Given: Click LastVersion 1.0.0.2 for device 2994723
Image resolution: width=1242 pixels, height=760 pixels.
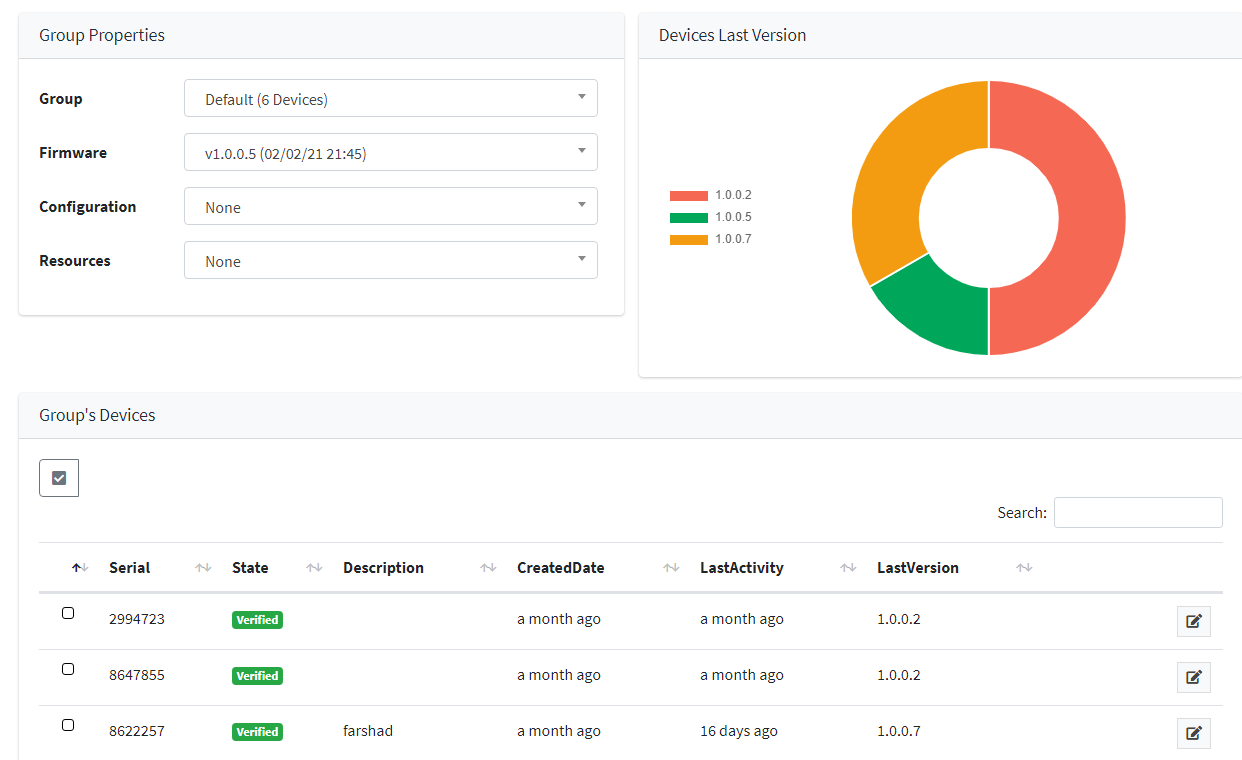Looking at the screenshot, I should pyautogui.click(x=899, y=619).
